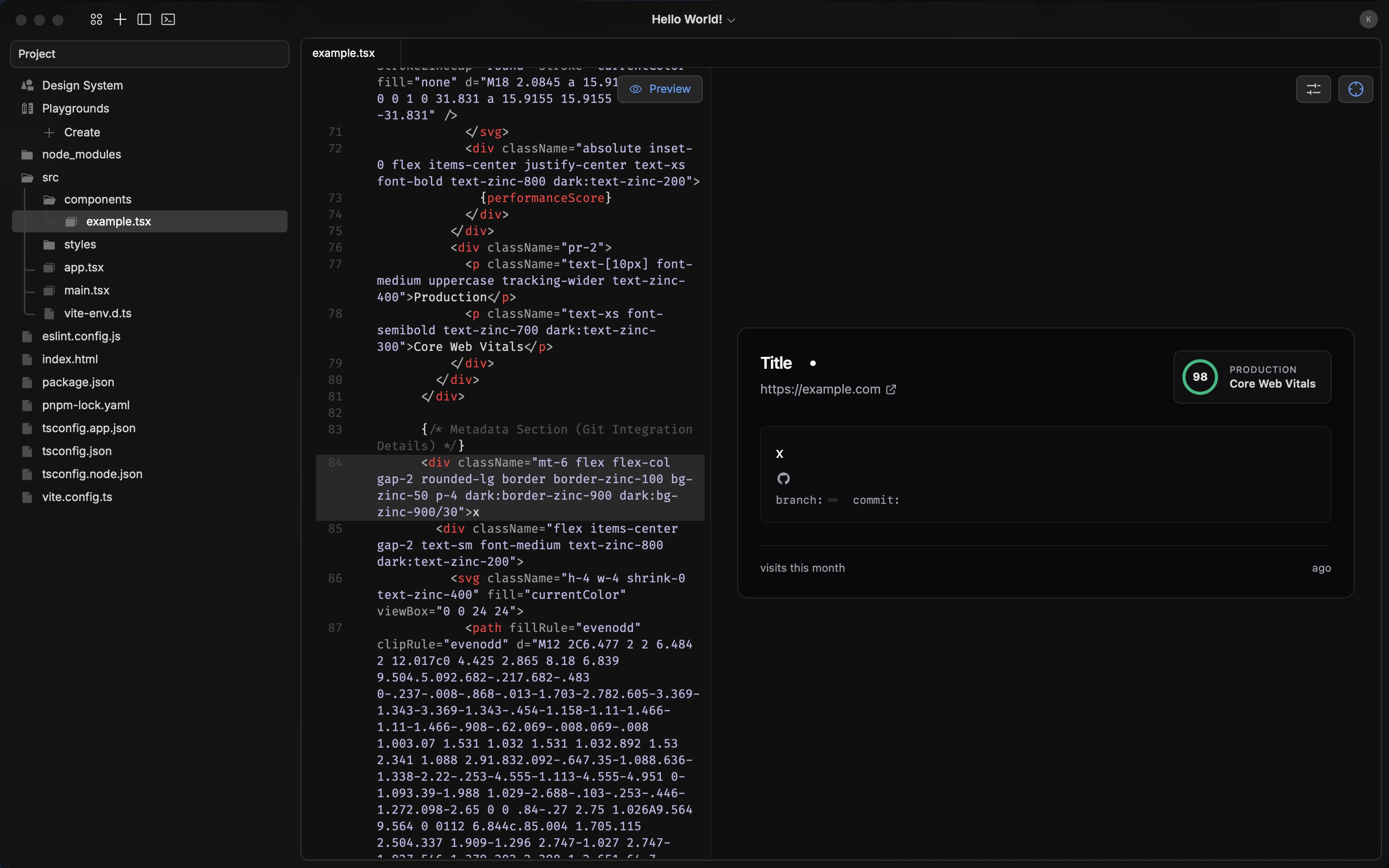
Task: Open the terminal icon in title bar
Action: (168, 19)
